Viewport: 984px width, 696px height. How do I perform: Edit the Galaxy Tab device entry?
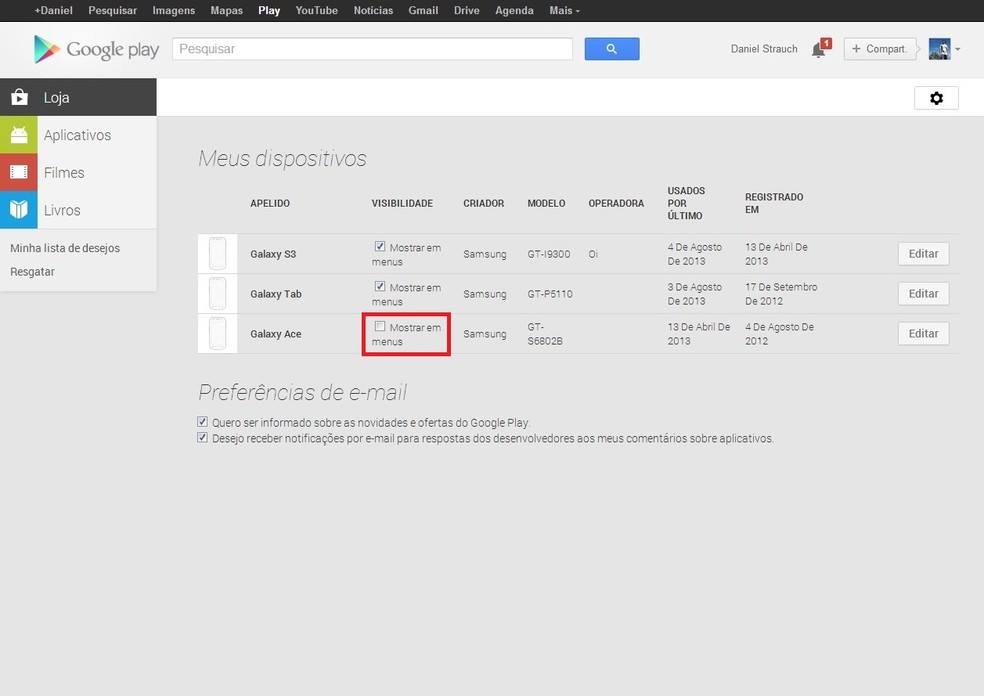[x=921, y=293]
